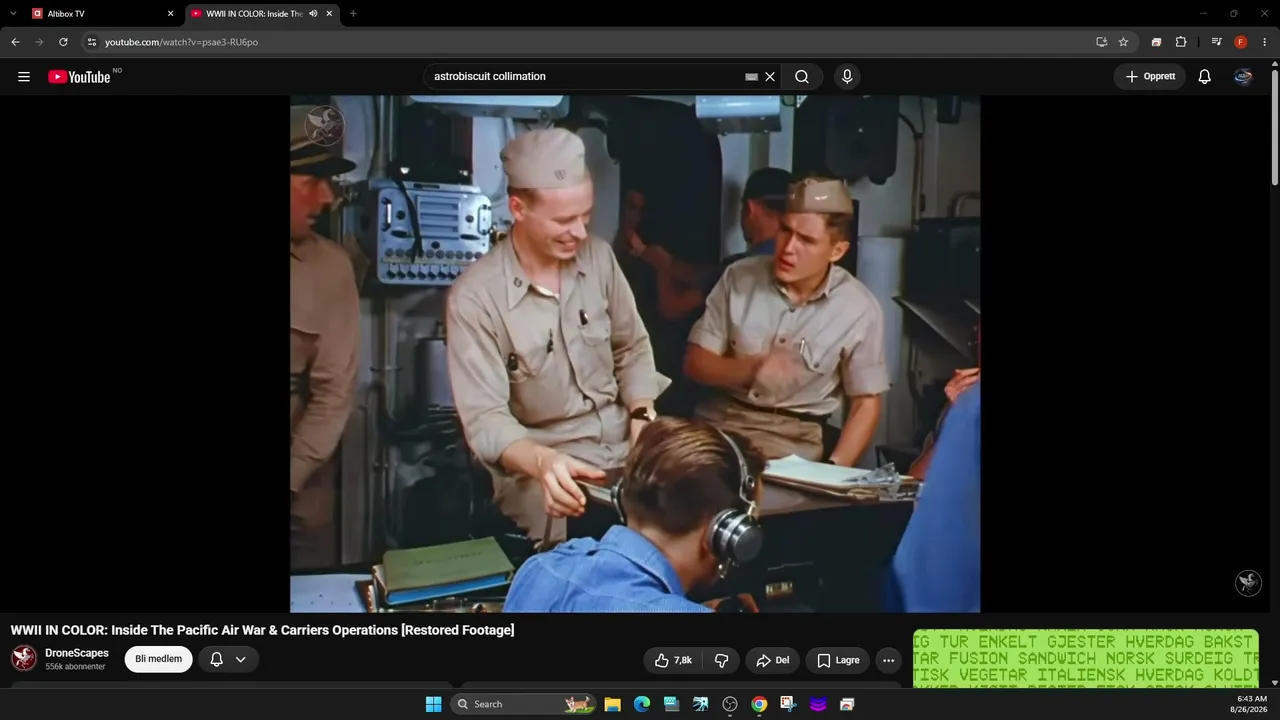
Task: Open the pinned extension icon left of the puzzle
Action: [x=1156, y=42]
